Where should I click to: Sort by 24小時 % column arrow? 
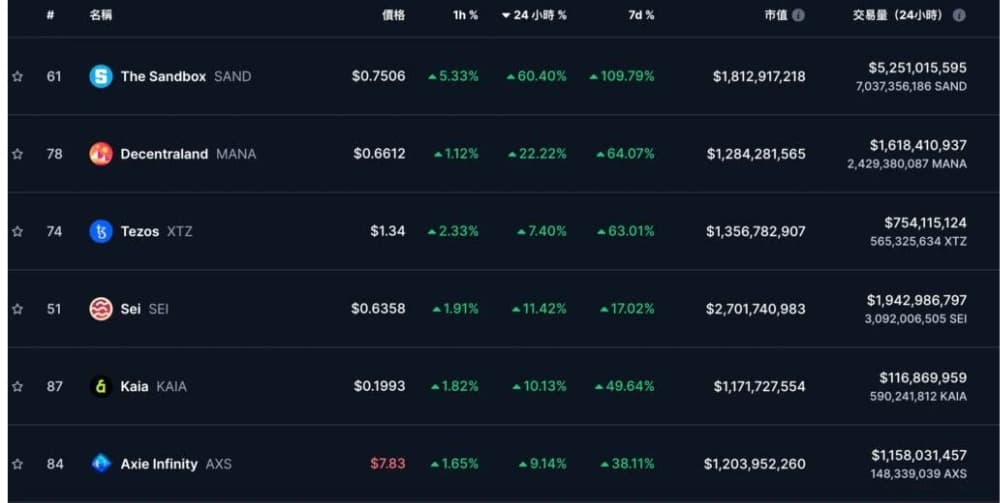(506, 15)
